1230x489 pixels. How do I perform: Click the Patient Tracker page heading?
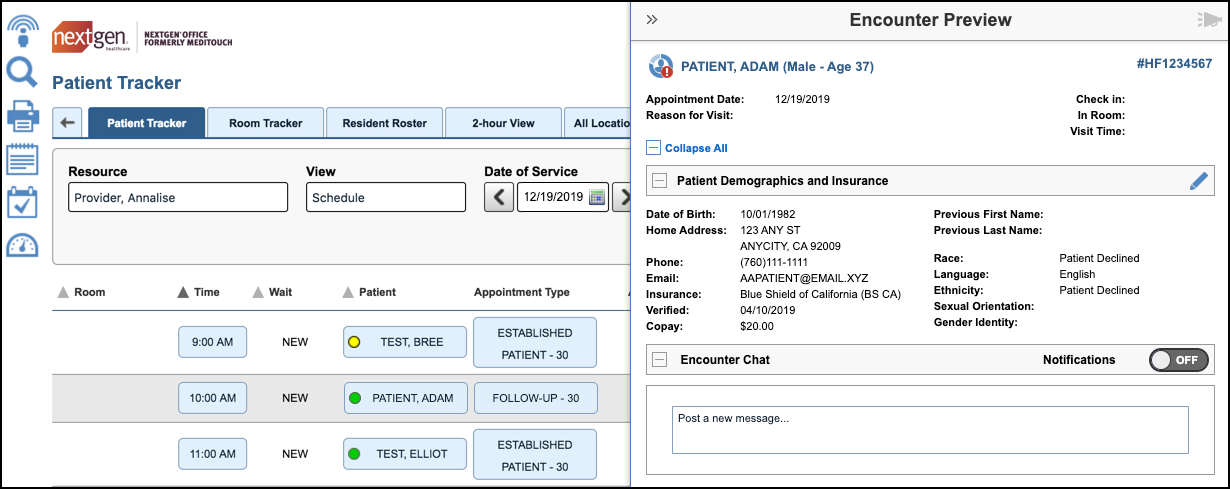(116, 83)
